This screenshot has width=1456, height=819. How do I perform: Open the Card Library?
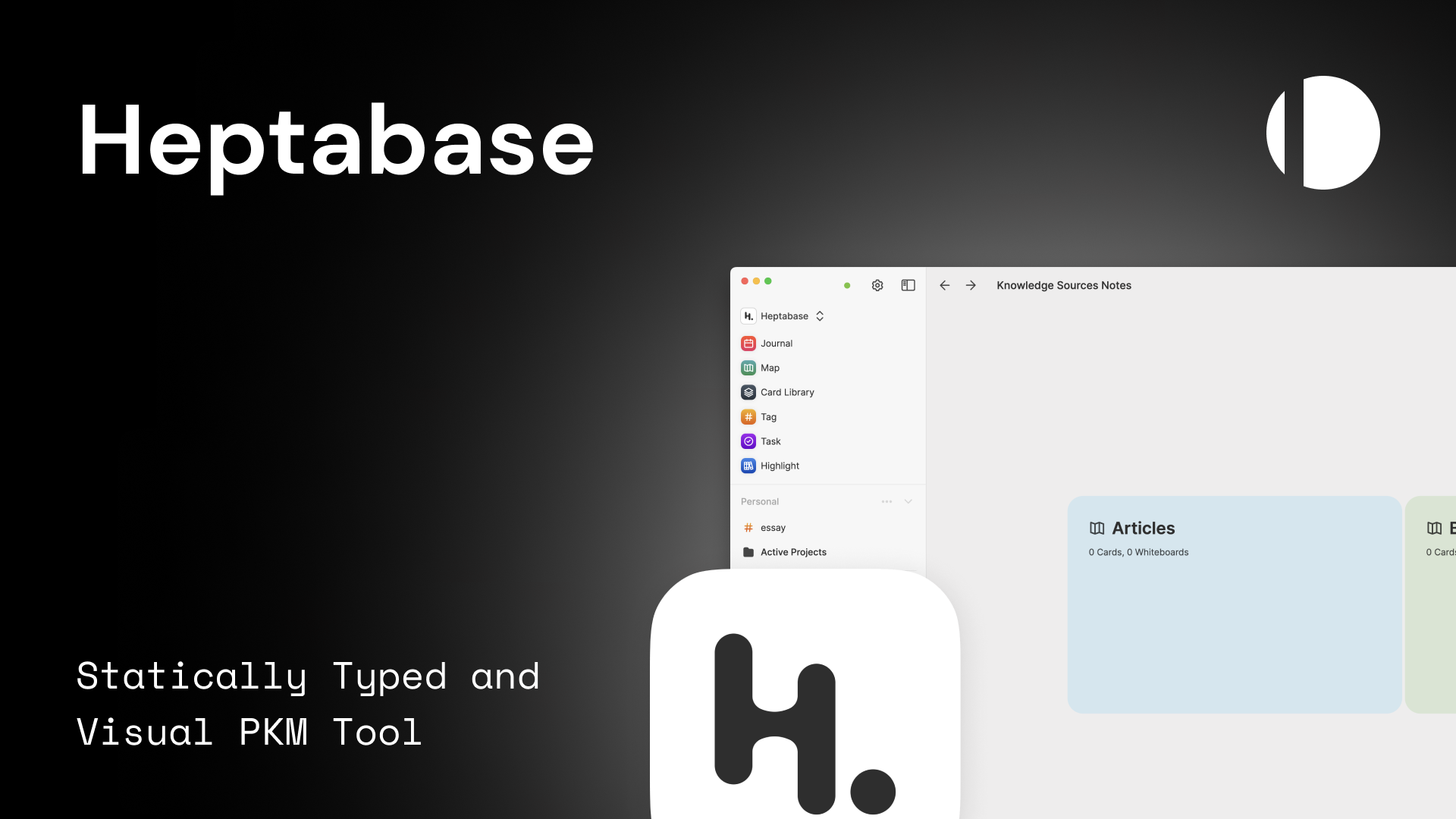point(787,392)
